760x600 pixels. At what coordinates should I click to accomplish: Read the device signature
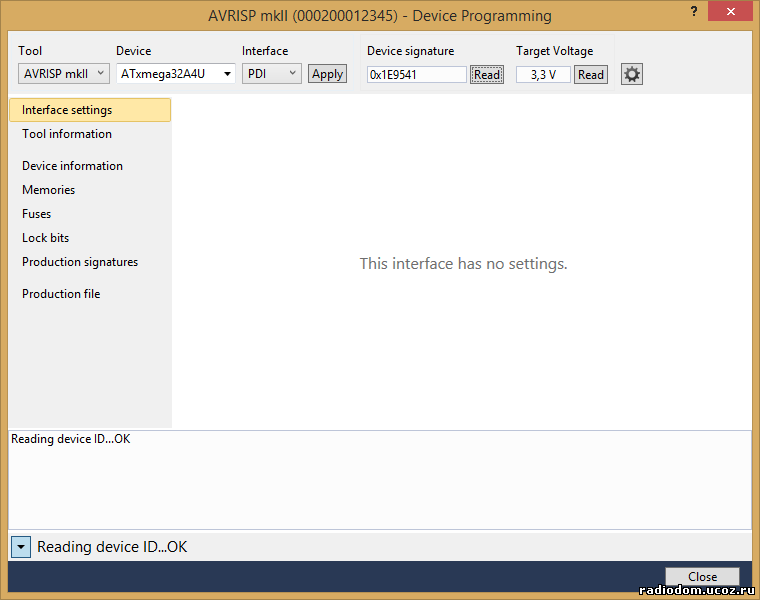[487, 75]
